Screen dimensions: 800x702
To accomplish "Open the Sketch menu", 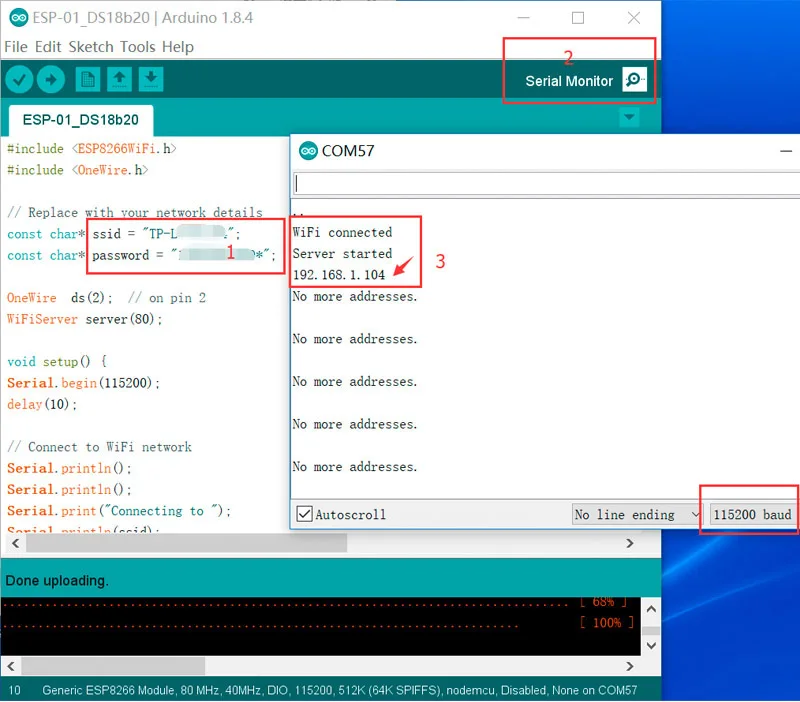I will (x=91, y=47).
